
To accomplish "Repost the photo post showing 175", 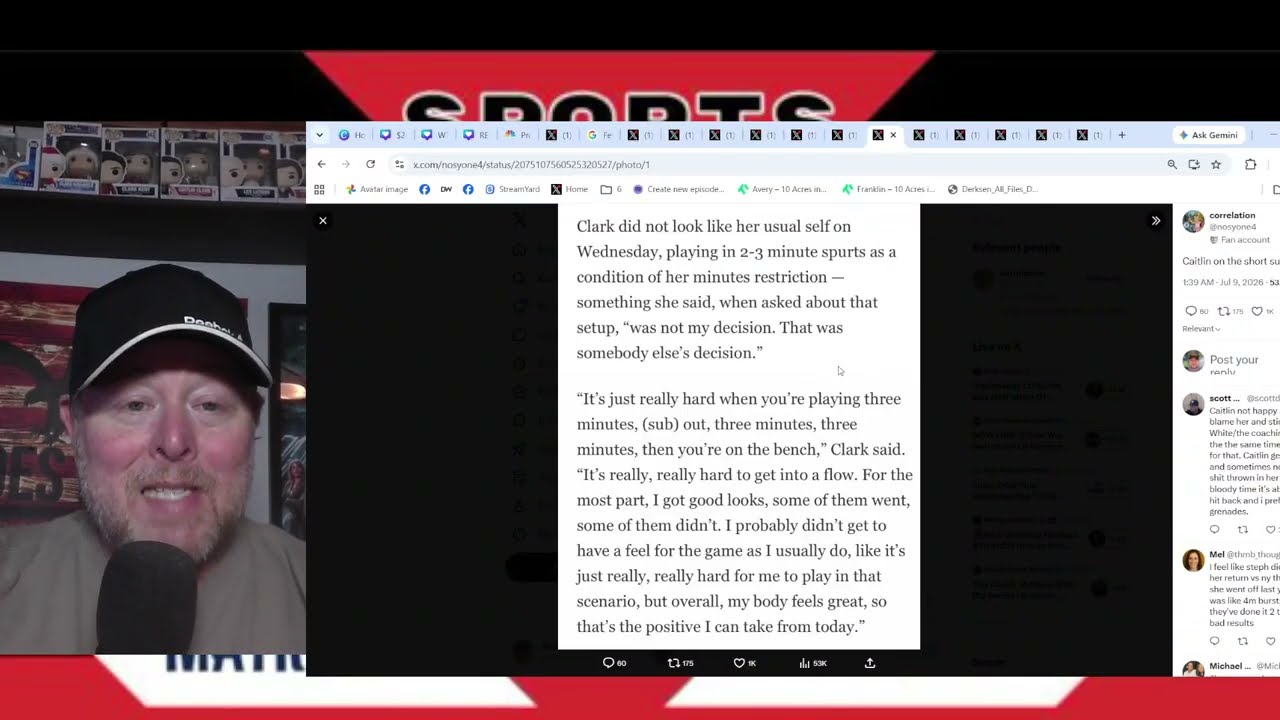I will coord(680,663).
